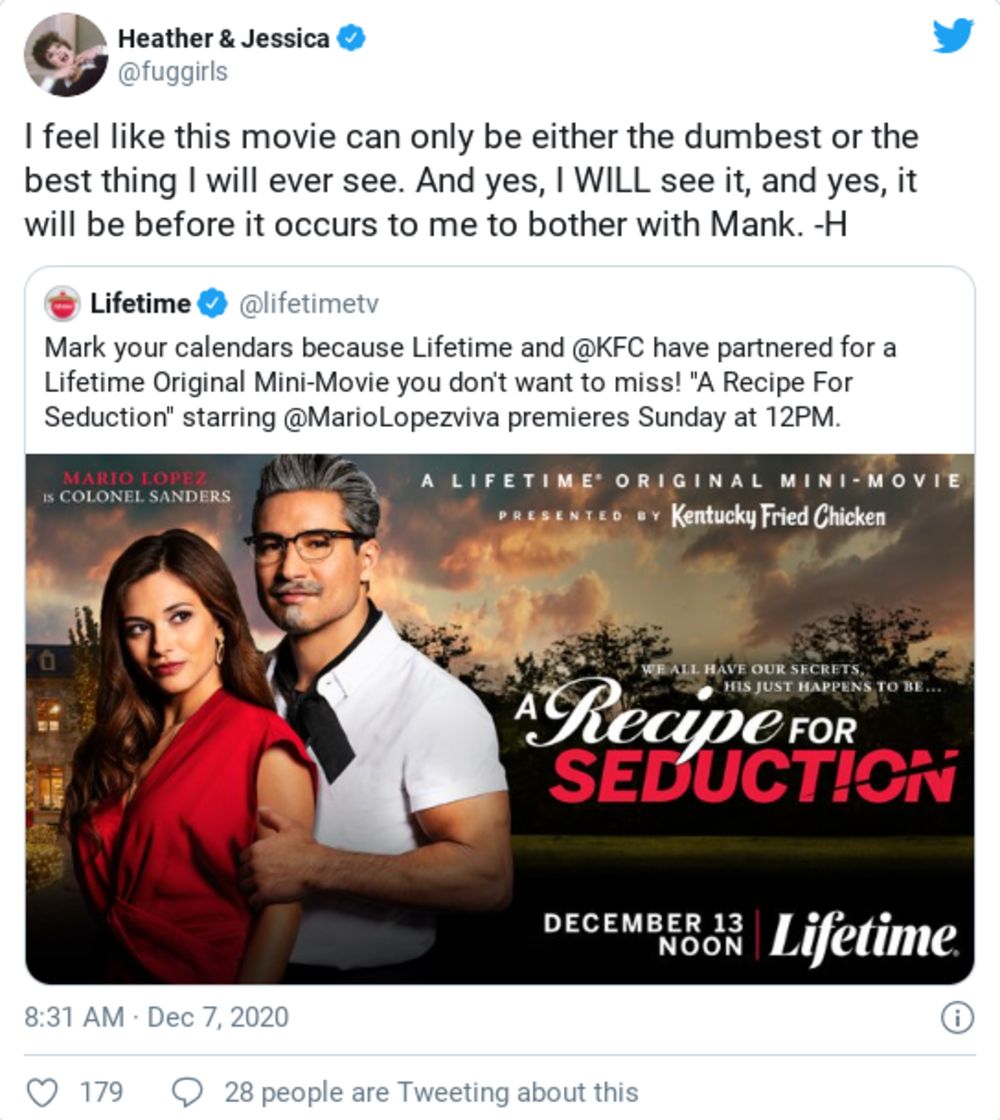Click the reply speech bubble icon
Screen dimensions: 1000x1120
189,1092
